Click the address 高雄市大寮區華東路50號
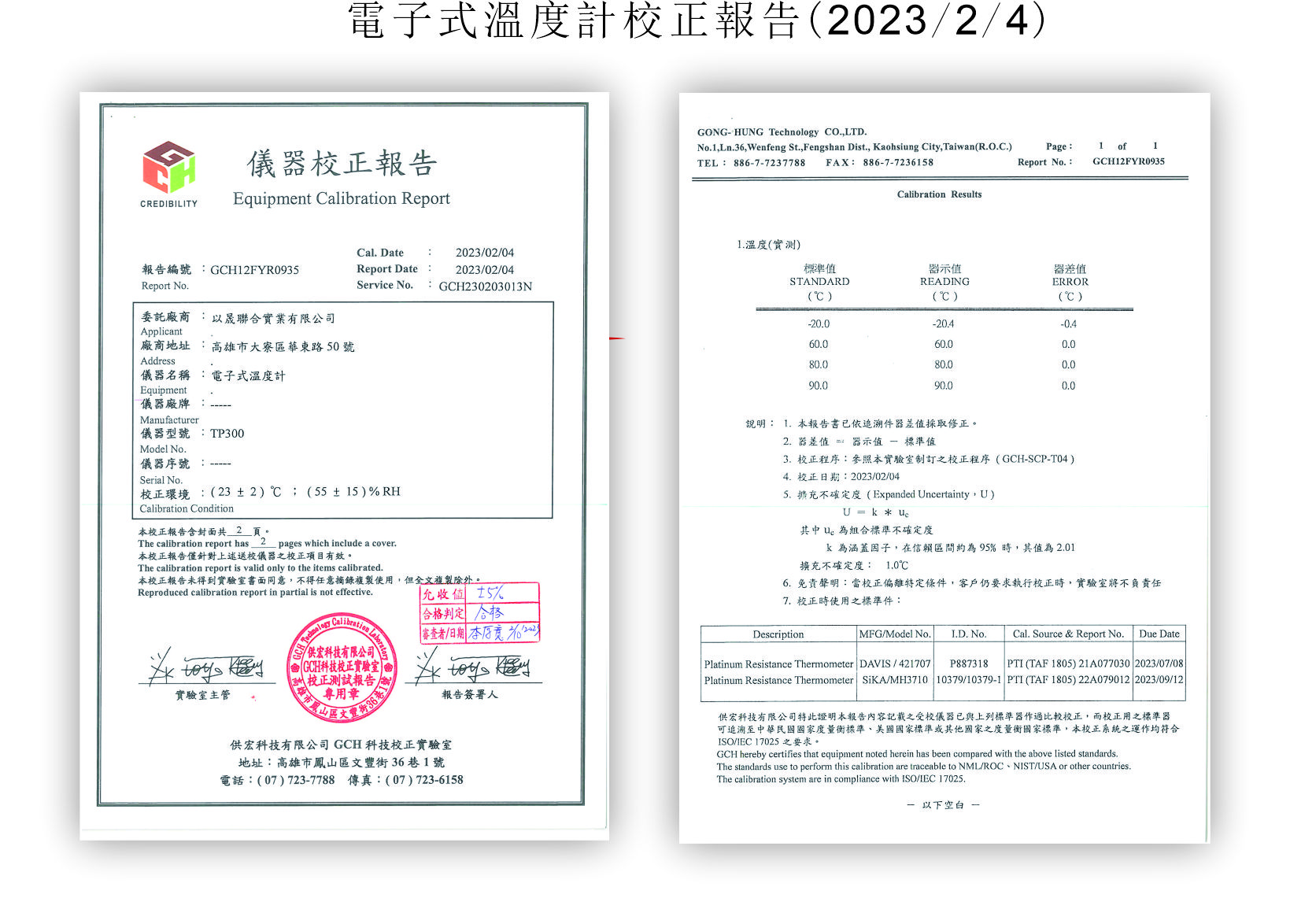The height and width of the screenshot is (924, 1290). point(283,347)
